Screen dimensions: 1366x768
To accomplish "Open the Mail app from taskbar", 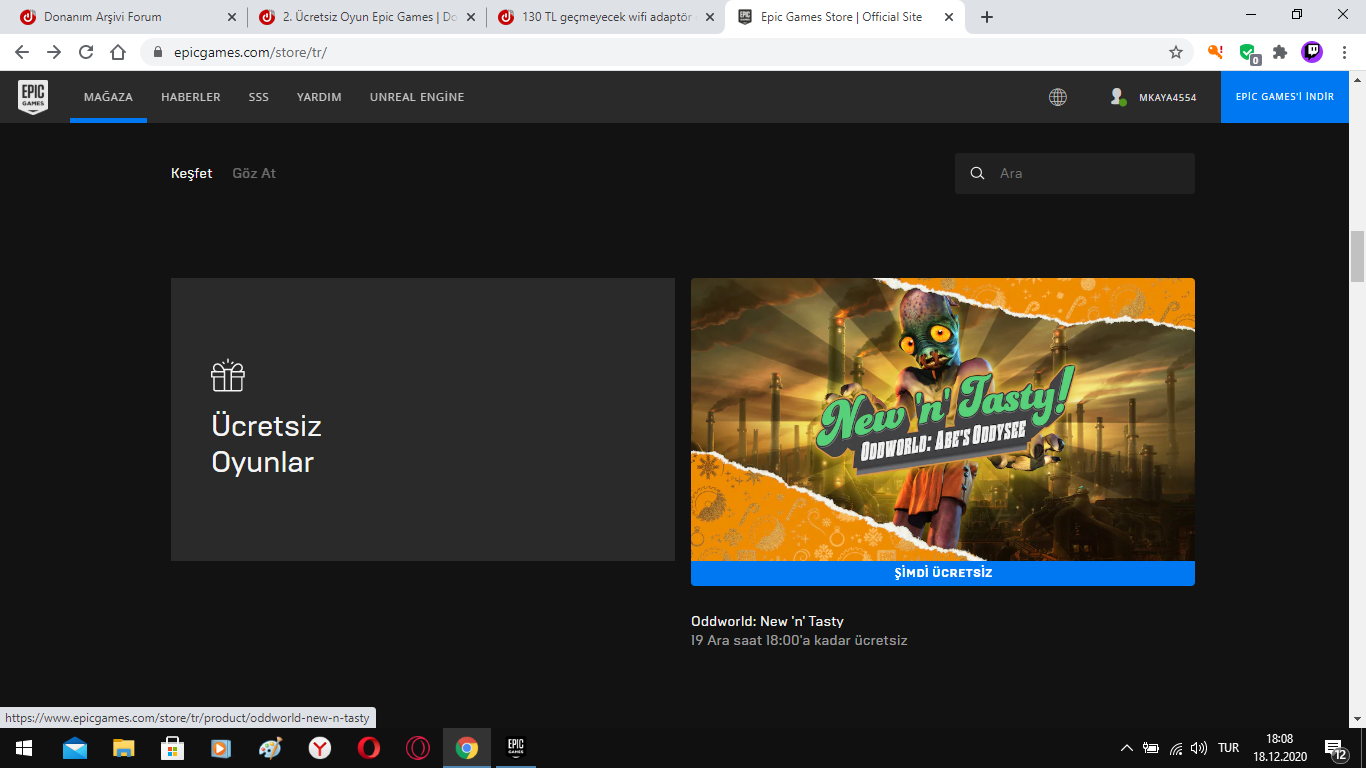I will 75,748.
